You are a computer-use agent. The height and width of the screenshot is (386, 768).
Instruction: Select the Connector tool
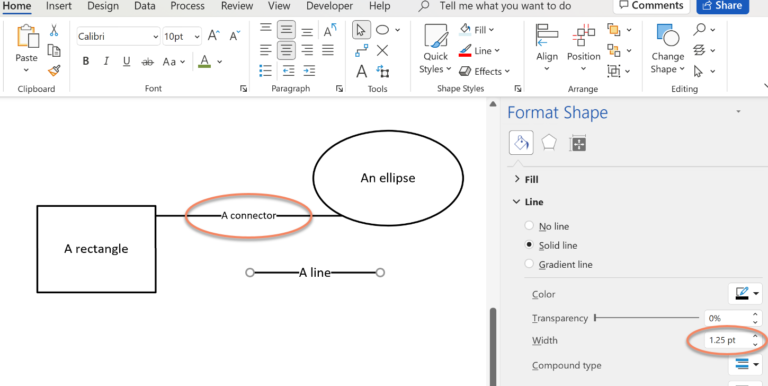pos(361,50)
